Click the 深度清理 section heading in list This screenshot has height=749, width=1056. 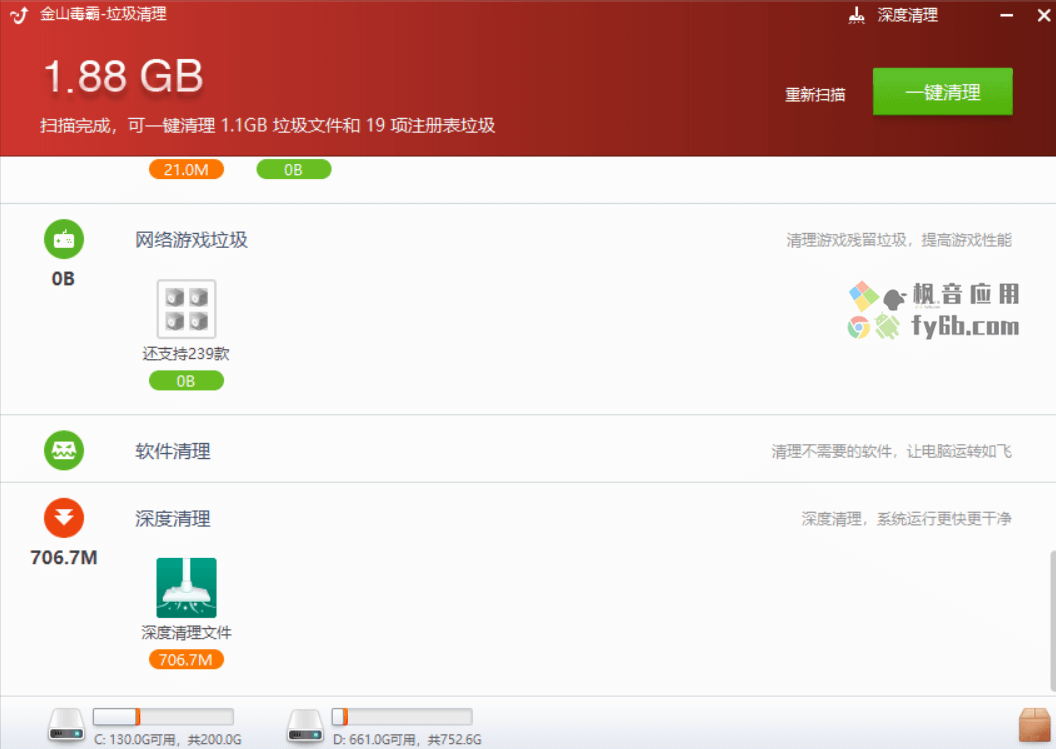point(172,519)
